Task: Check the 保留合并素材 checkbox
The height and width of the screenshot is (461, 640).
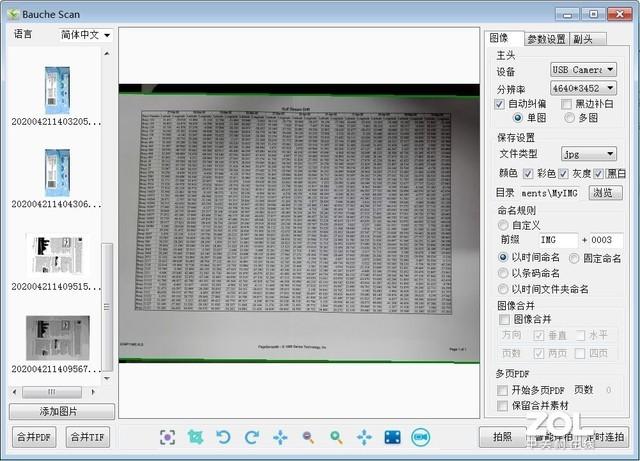Action: 502,406
